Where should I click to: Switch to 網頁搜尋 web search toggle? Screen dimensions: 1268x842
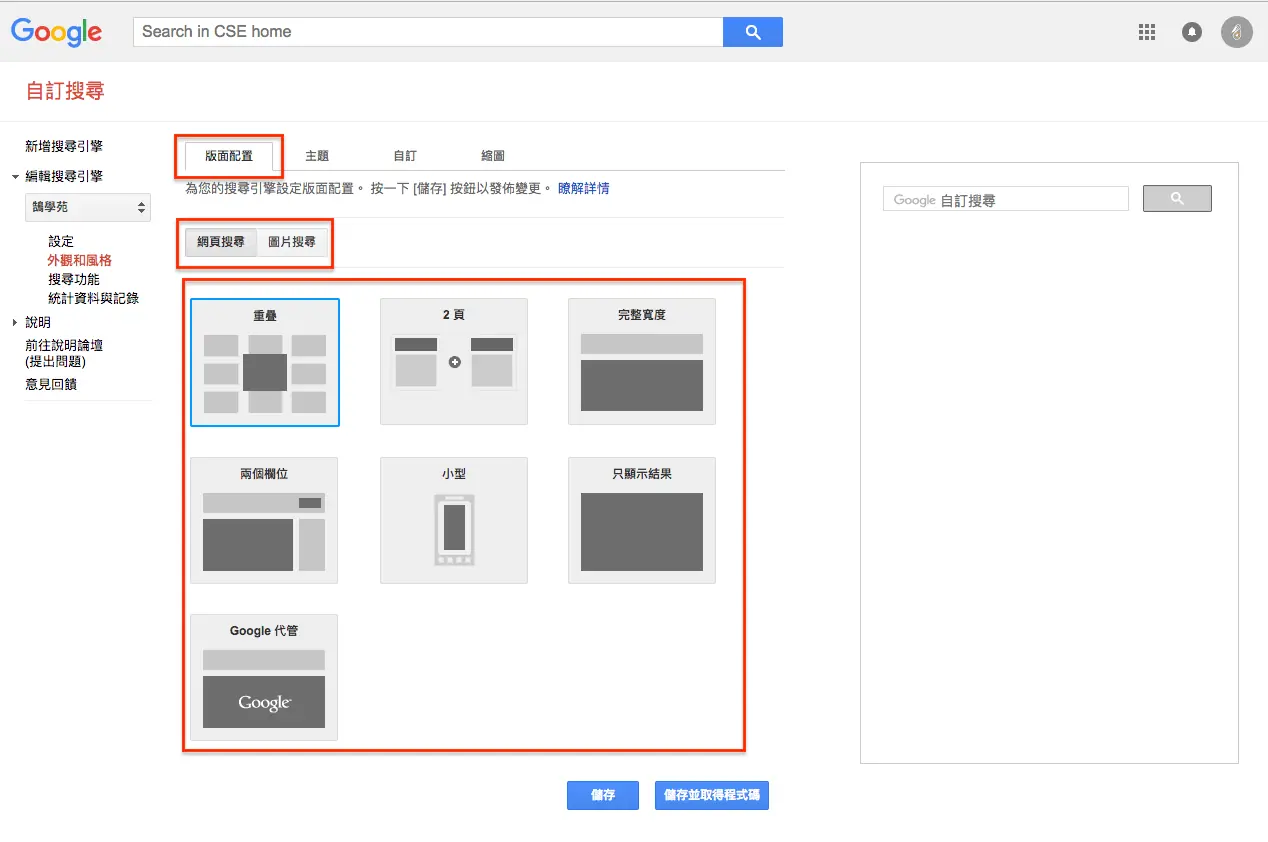[221, 242]
